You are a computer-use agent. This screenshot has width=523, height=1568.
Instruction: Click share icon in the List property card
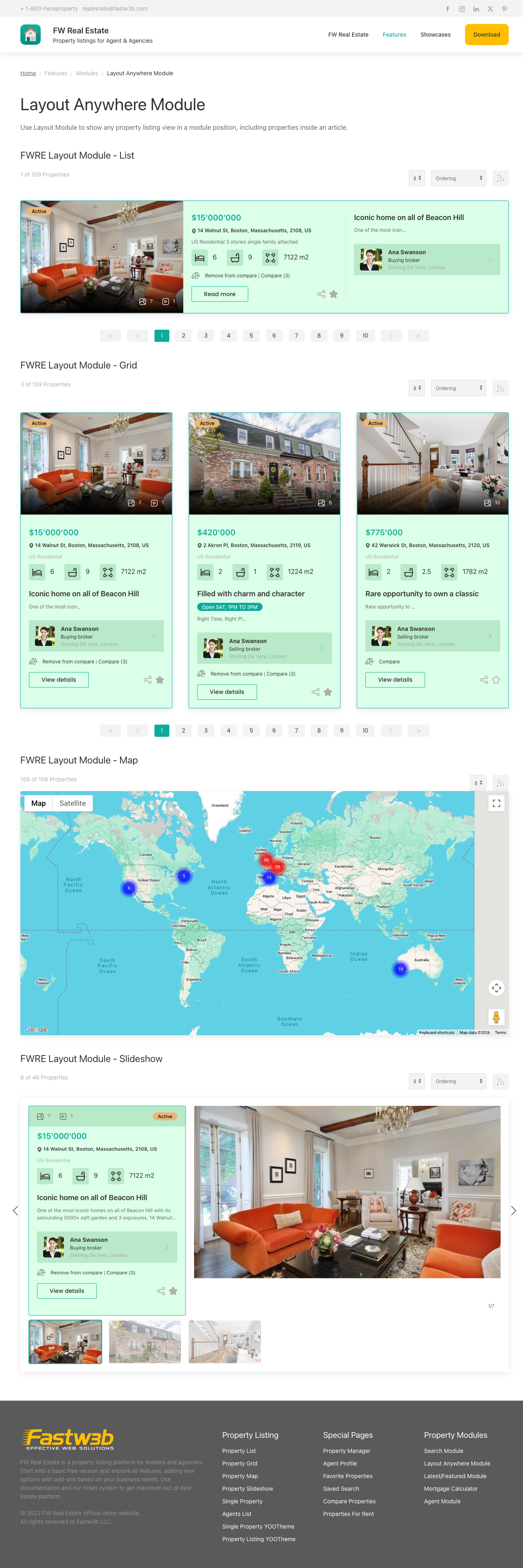(x=321, y=294)
